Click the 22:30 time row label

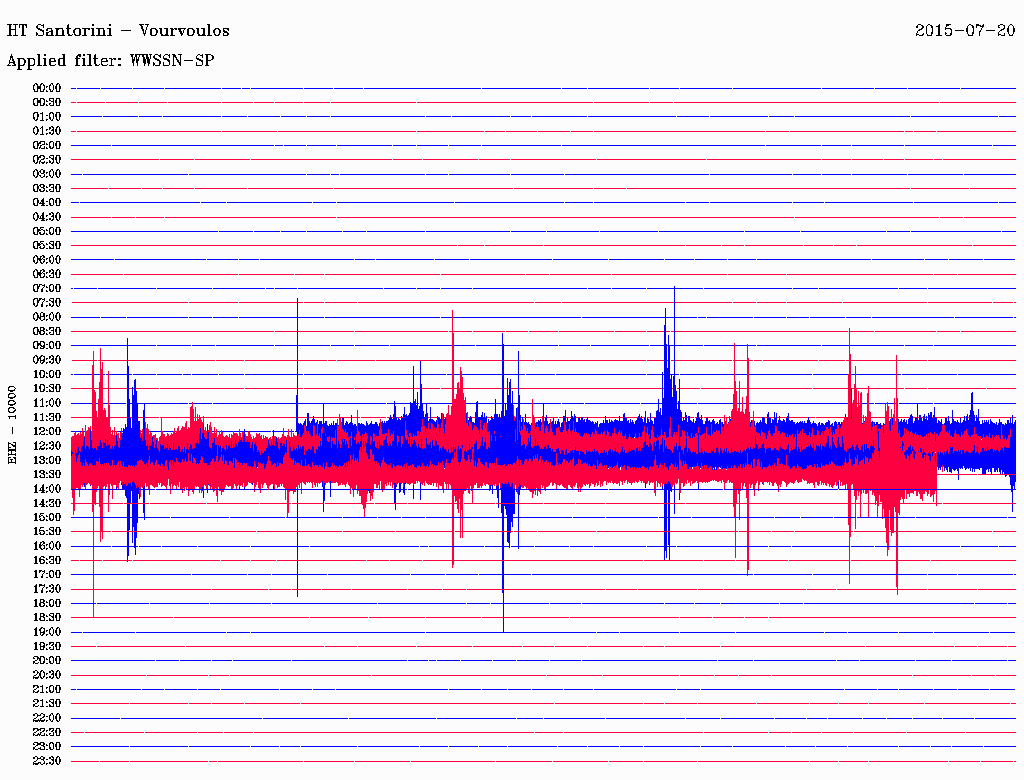[x=47, y=732]
